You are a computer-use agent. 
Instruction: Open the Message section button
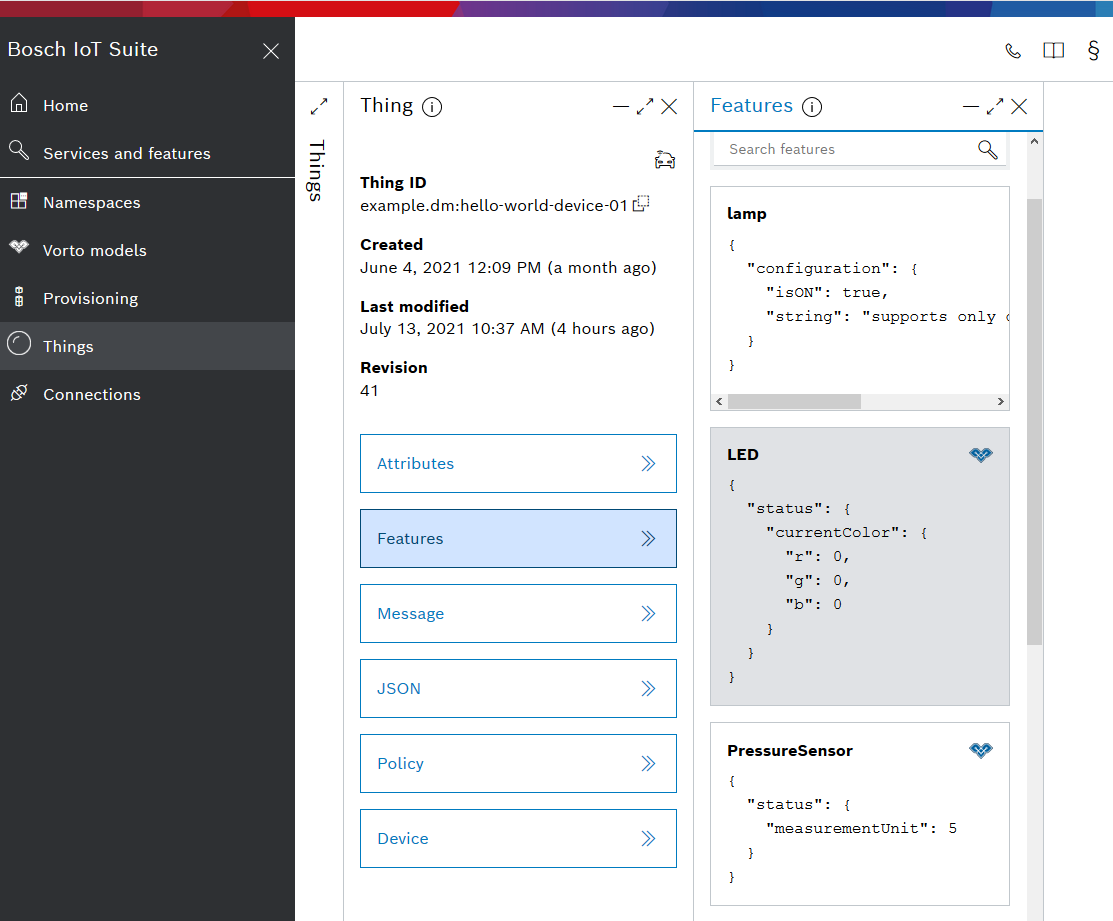pos(518,614)
